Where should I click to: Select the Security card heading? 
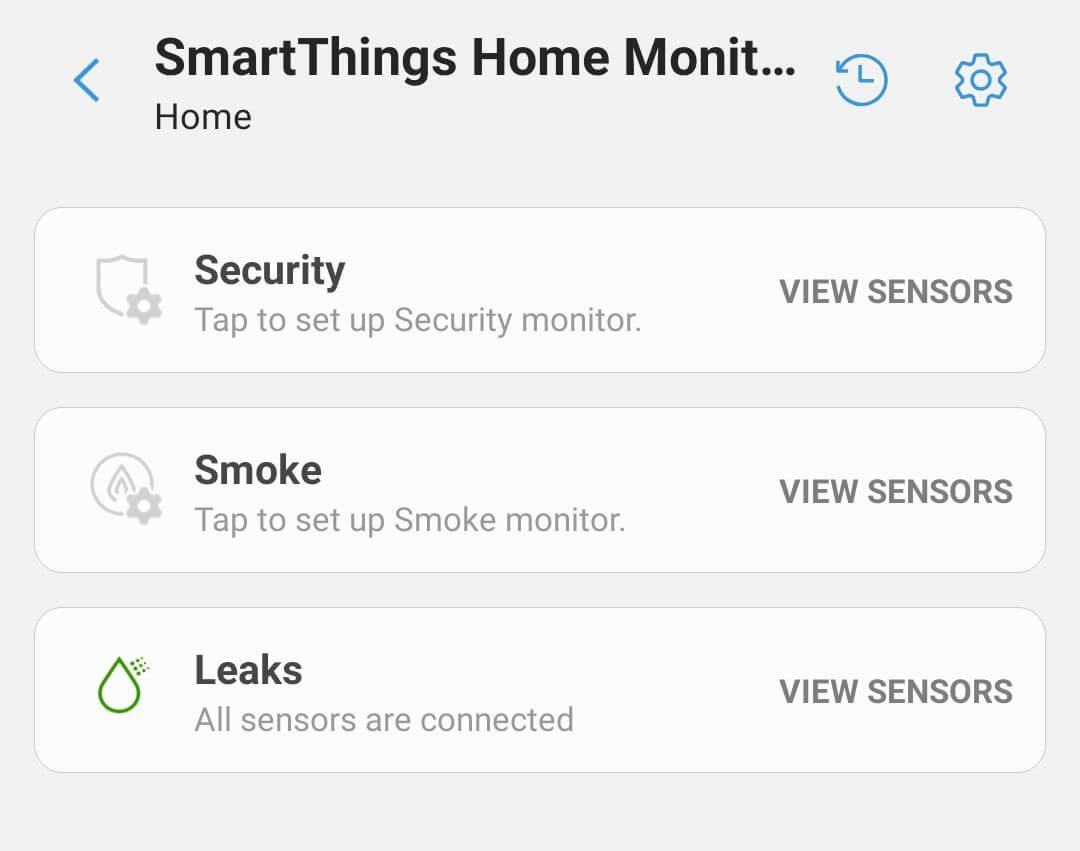pyautogui.click(x=269, y=270)
